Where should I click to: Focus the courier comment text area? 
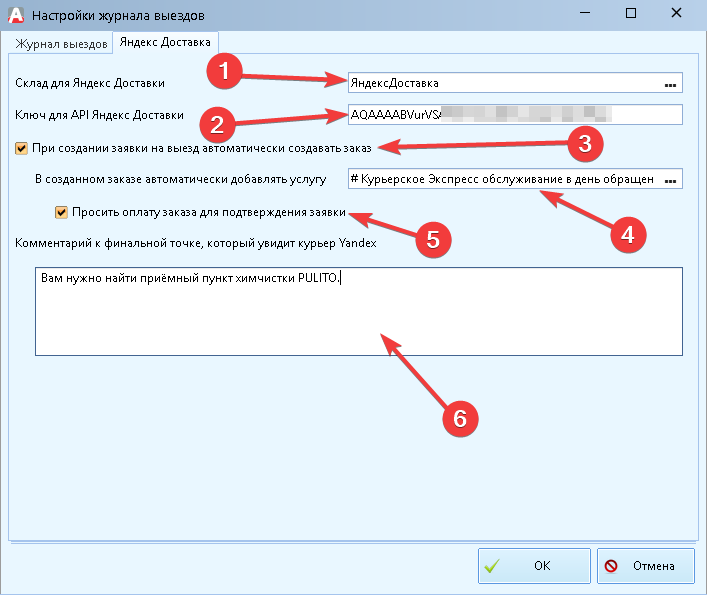pyautogui.click(x=358, y=311)
